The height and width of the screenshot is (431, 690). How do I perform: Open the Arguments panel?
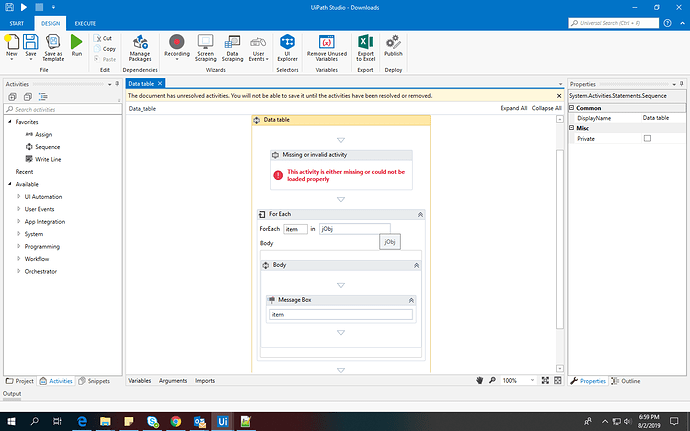[173, 380]
